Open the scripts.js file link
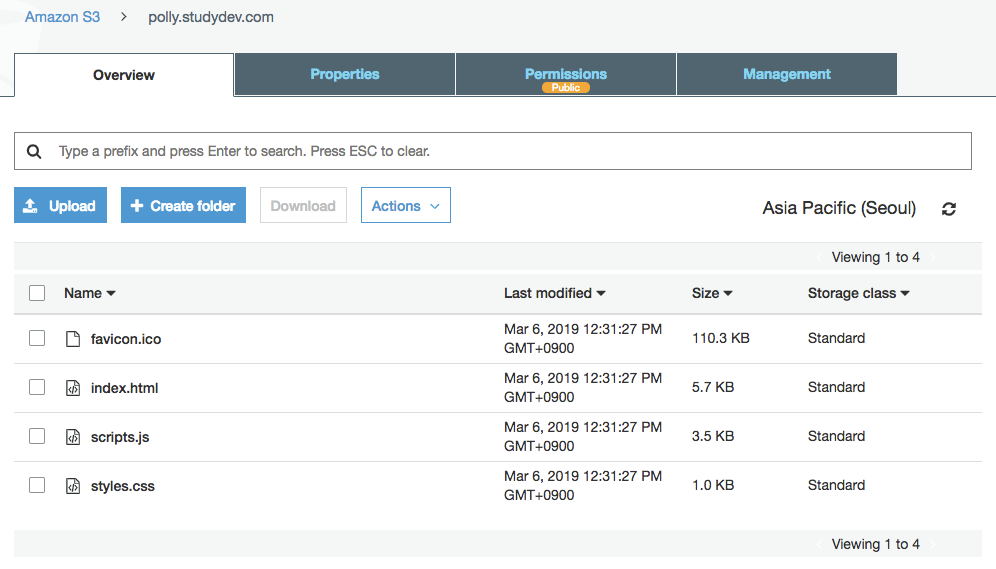 [120, 437]
